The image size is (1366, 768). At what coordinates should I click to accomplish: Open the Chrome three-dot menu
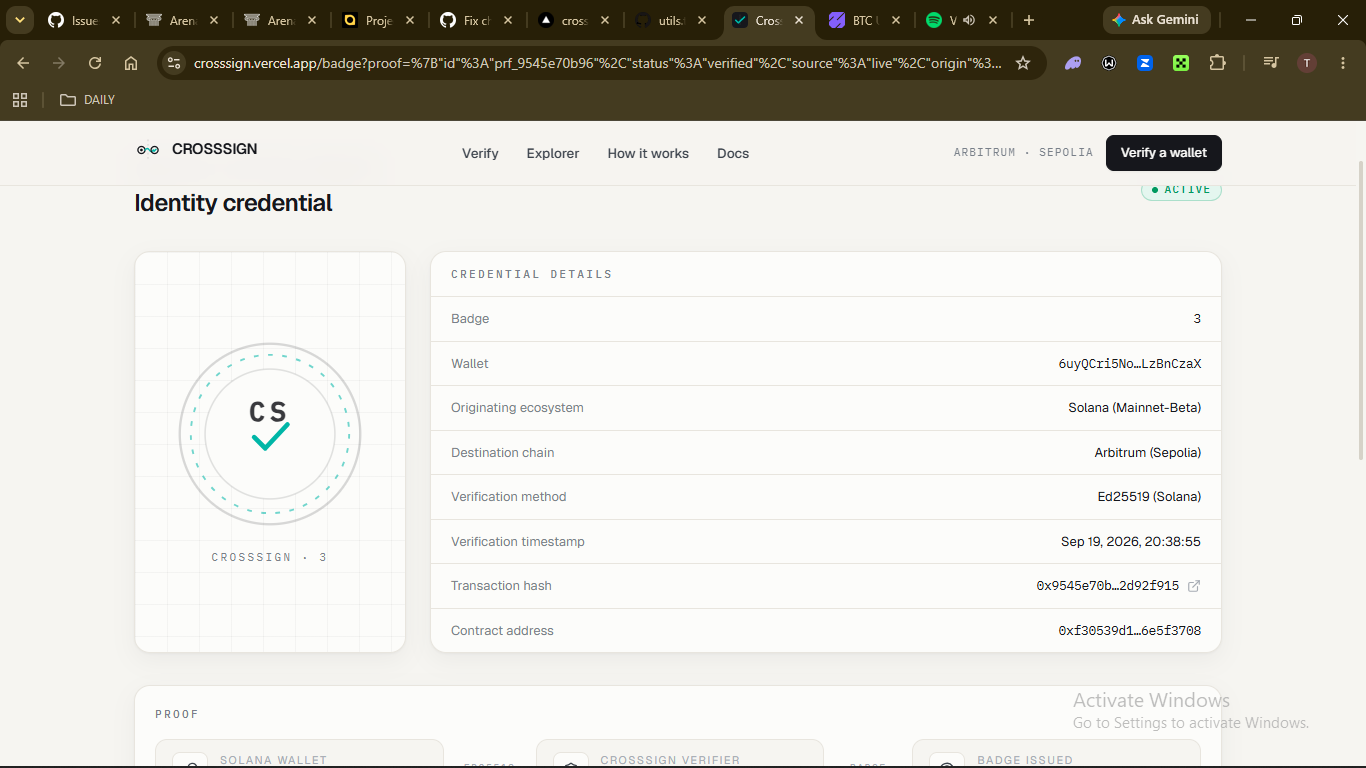point(1343,63)
